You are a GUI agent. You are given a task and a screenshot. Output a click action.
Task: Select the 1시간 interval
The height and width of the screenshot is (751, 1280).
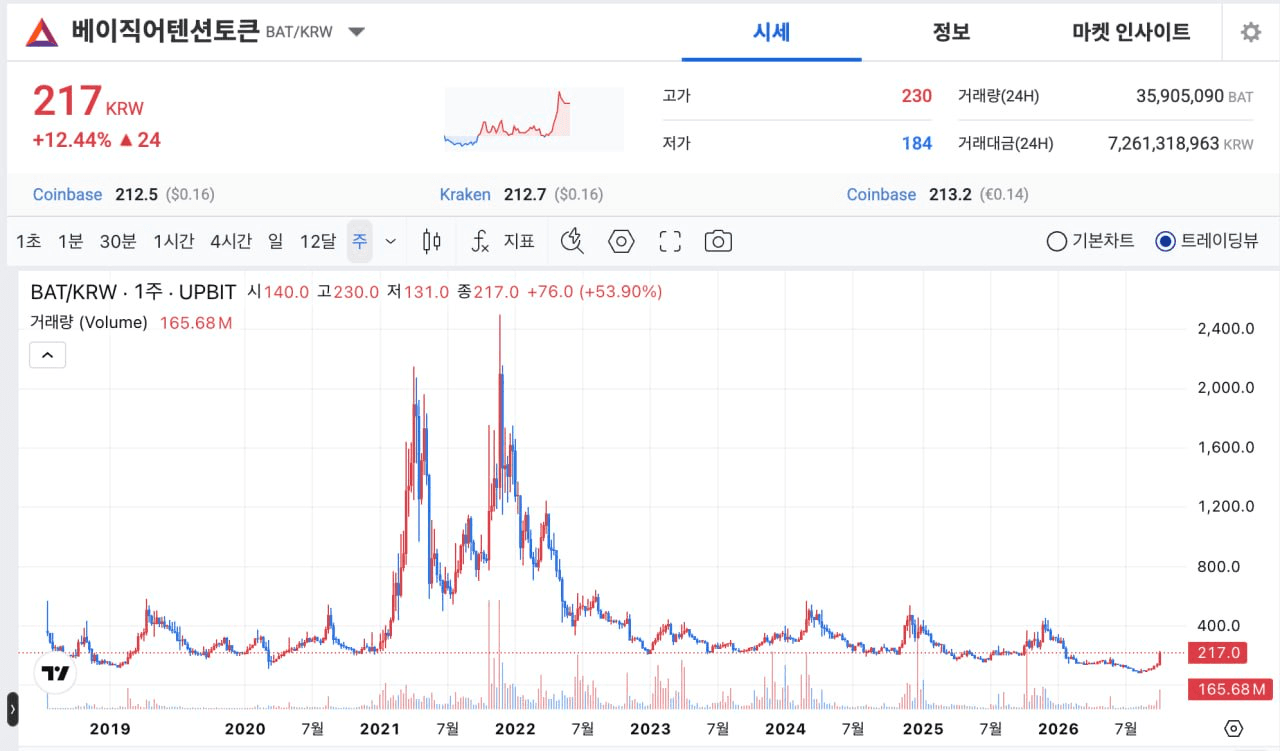174,241
